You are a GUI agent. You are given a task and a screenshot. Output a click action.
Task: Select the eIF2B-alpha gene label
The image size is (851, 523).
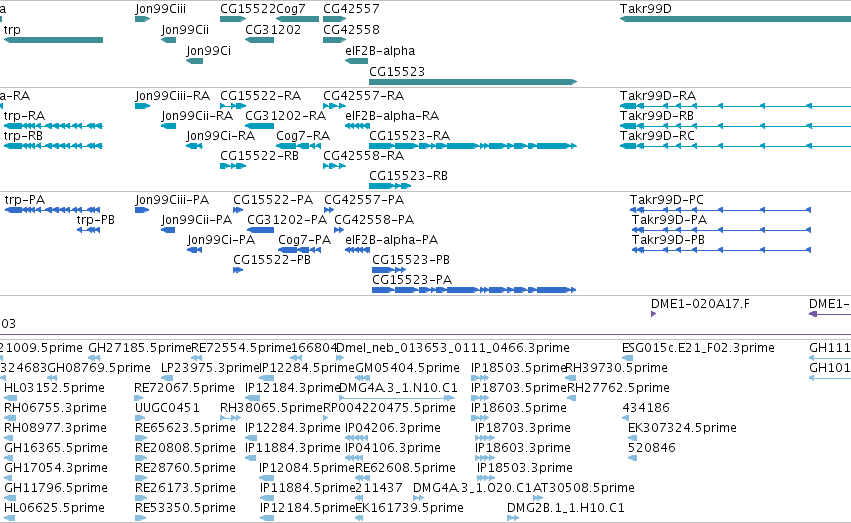point(380,51)
